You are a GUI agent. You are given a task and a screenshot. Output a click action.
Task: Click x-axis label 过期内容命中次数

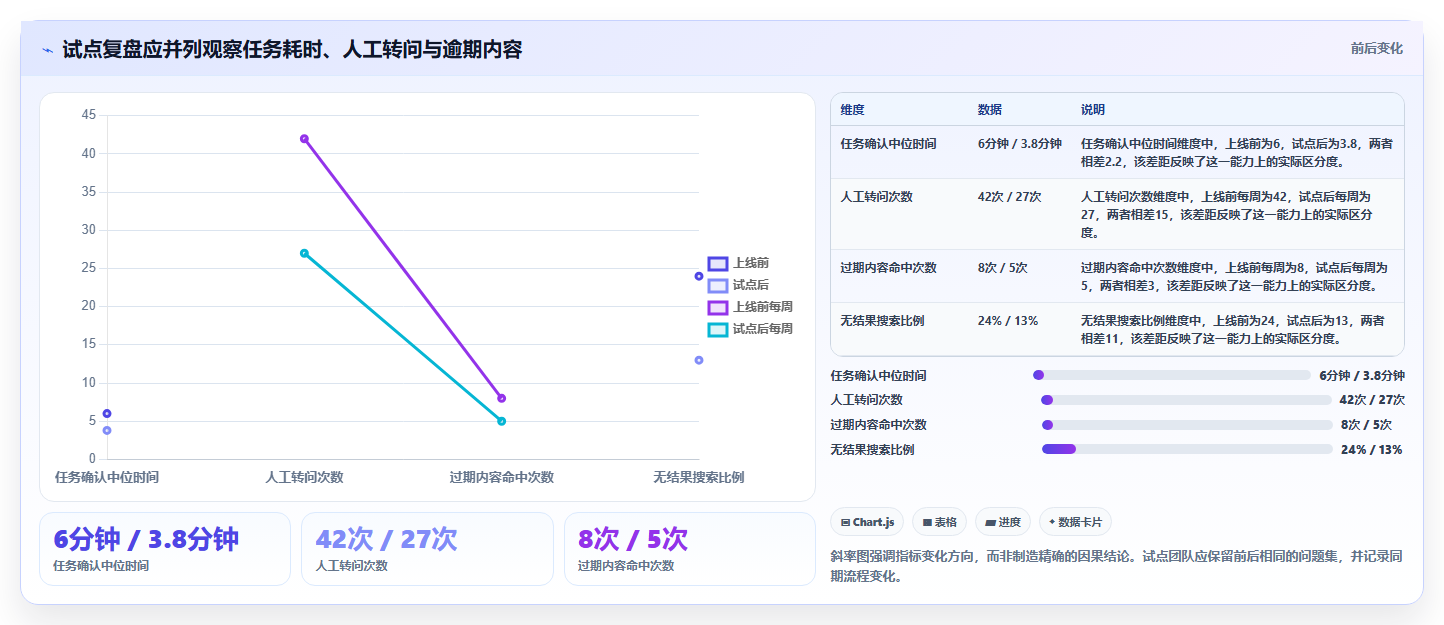501,477
